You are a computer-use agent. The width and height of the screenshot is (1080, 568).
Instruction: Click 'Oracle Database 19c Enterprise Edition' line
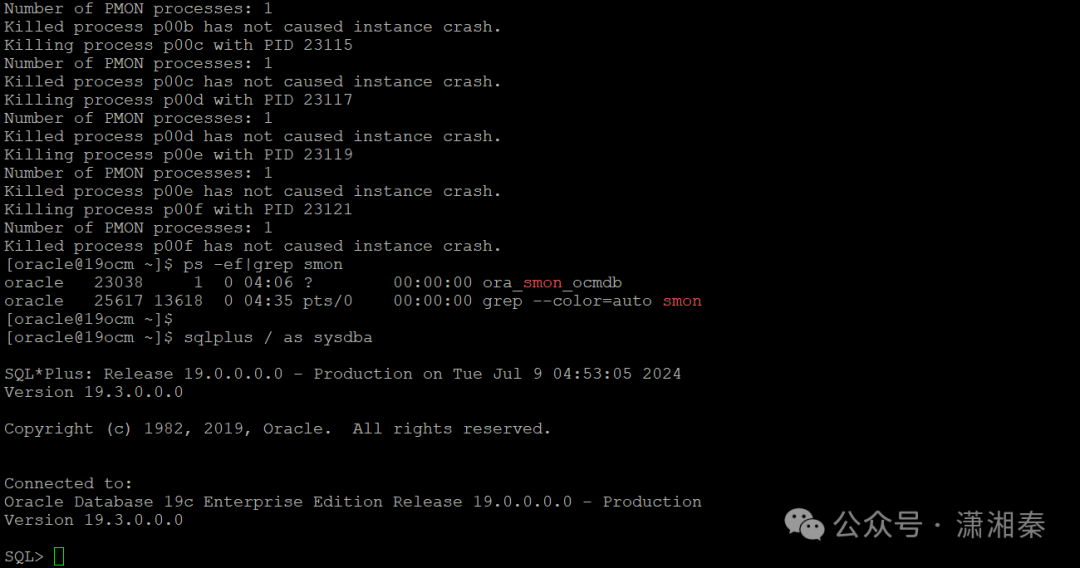353,502
